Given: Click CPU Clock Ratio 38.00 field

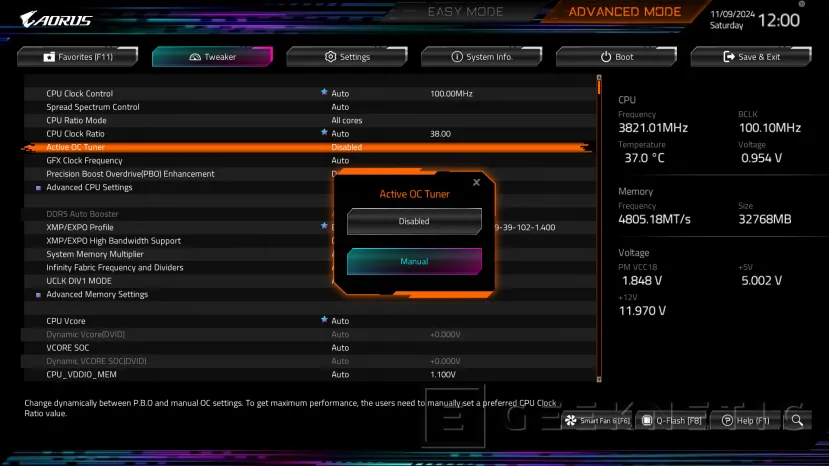Looking at the screenshot, I should click(x=440, y=134).
